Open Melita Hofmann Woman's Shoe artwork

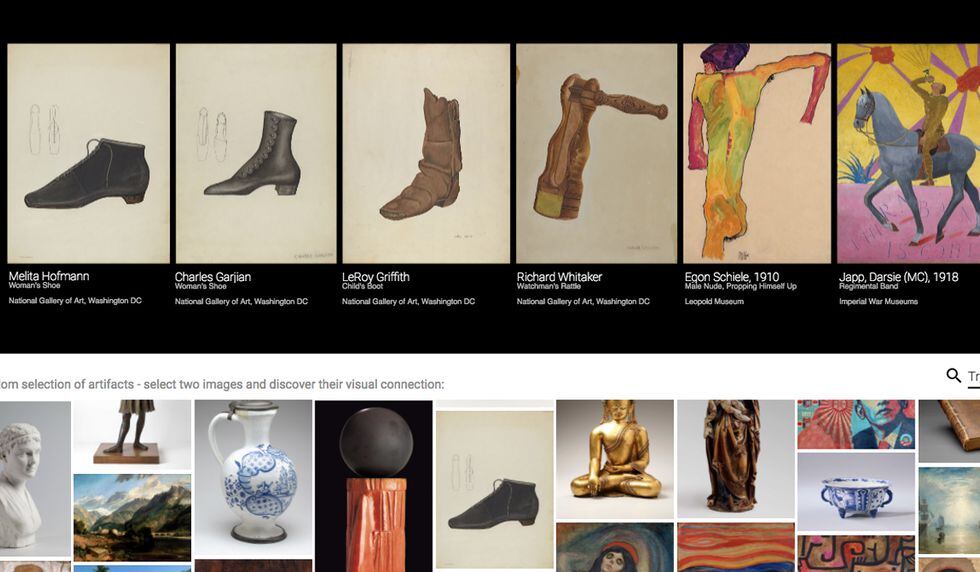tap(89, 153)
